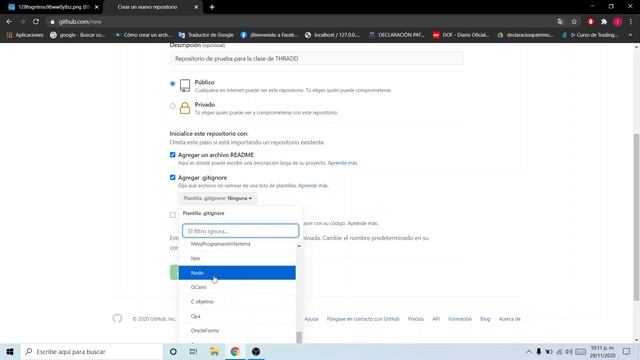Focus the .gitignore template filter field
Image resolution: width=640 pixels, height=360 pixels.
(240, 231)
